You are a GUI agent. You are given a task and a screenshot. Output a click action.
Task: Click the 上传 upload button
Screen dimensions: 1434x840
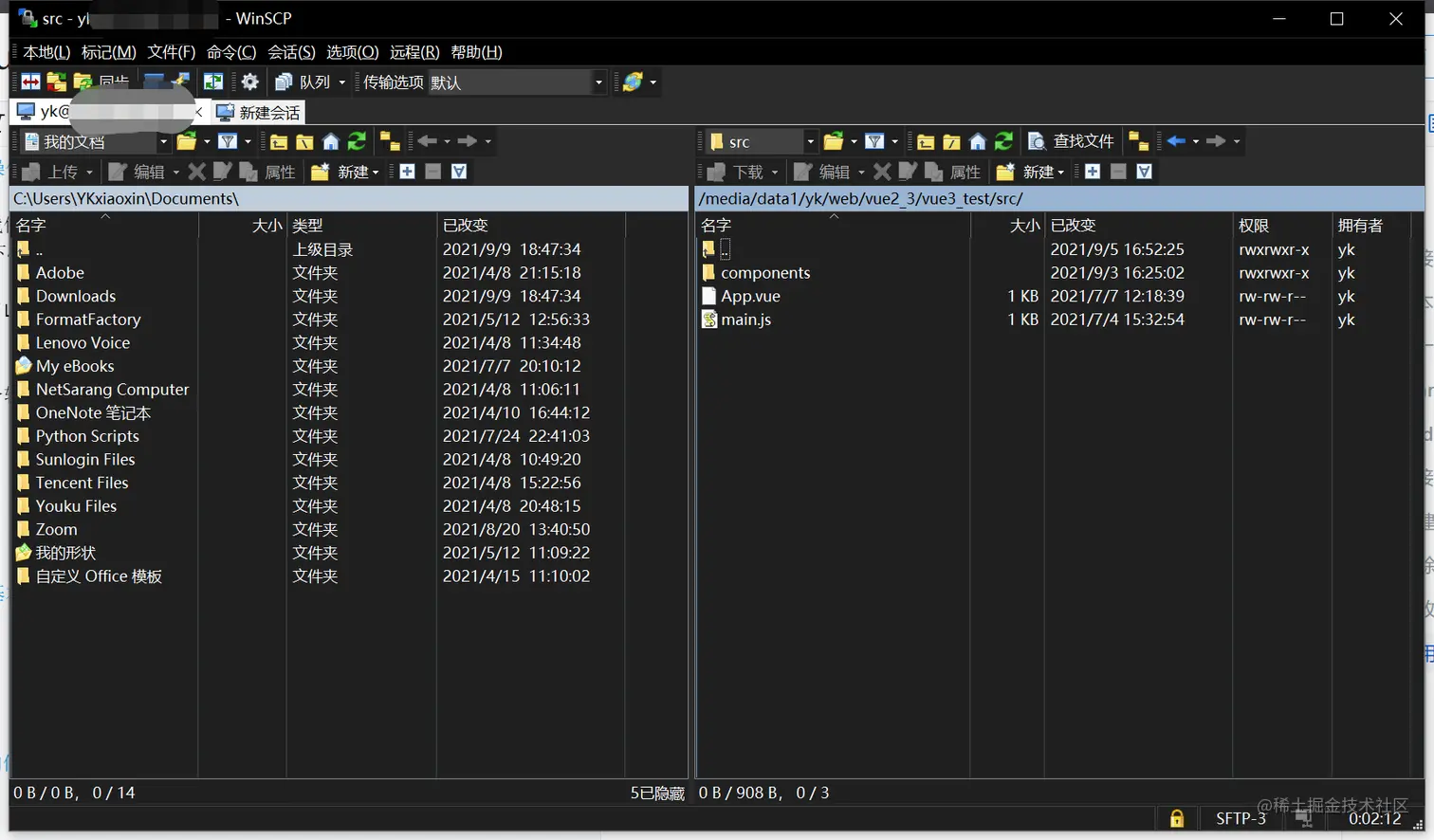[x=51, y=172]
